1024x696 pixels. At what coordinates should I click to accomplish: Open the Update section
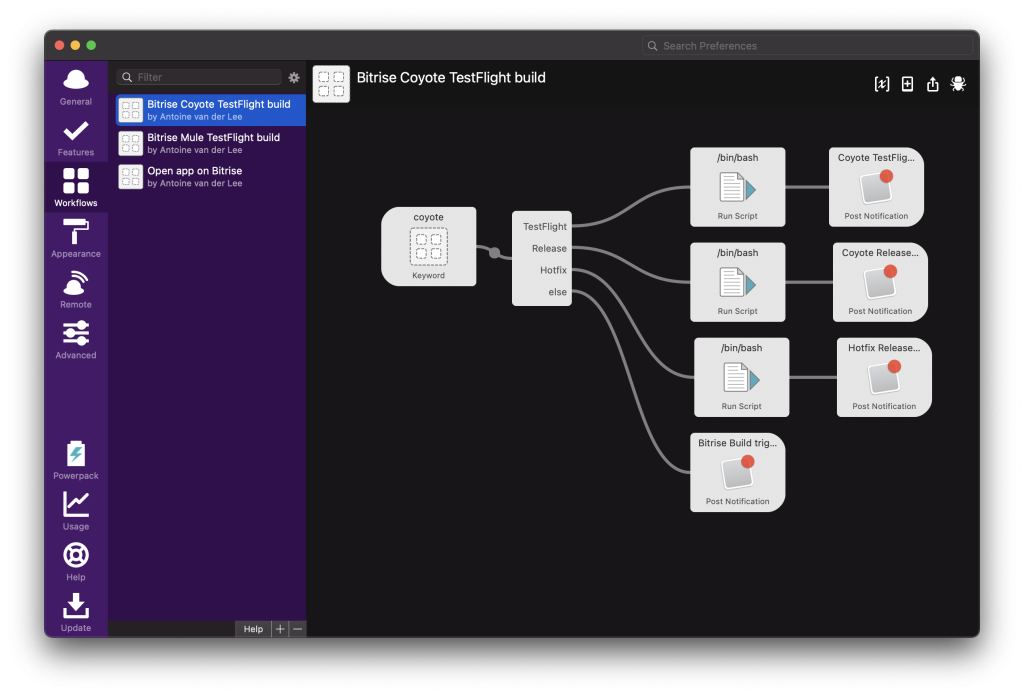(x=75, y=610)
